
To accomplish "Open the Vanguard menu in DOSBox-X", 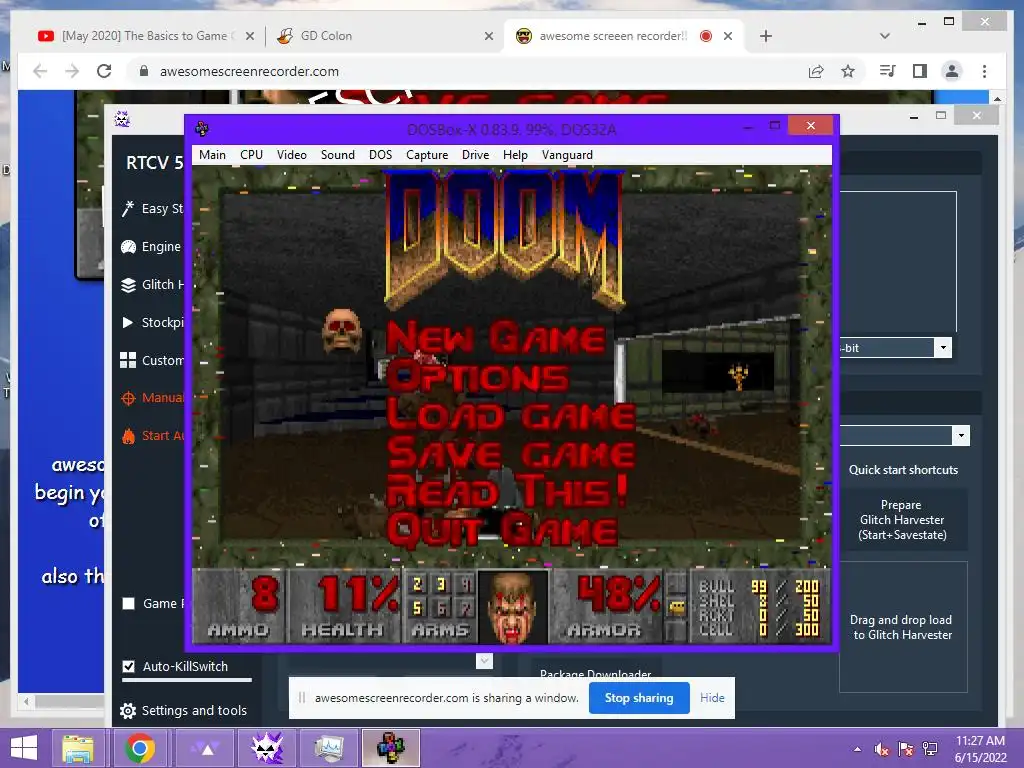I will (x=567, y=155).
